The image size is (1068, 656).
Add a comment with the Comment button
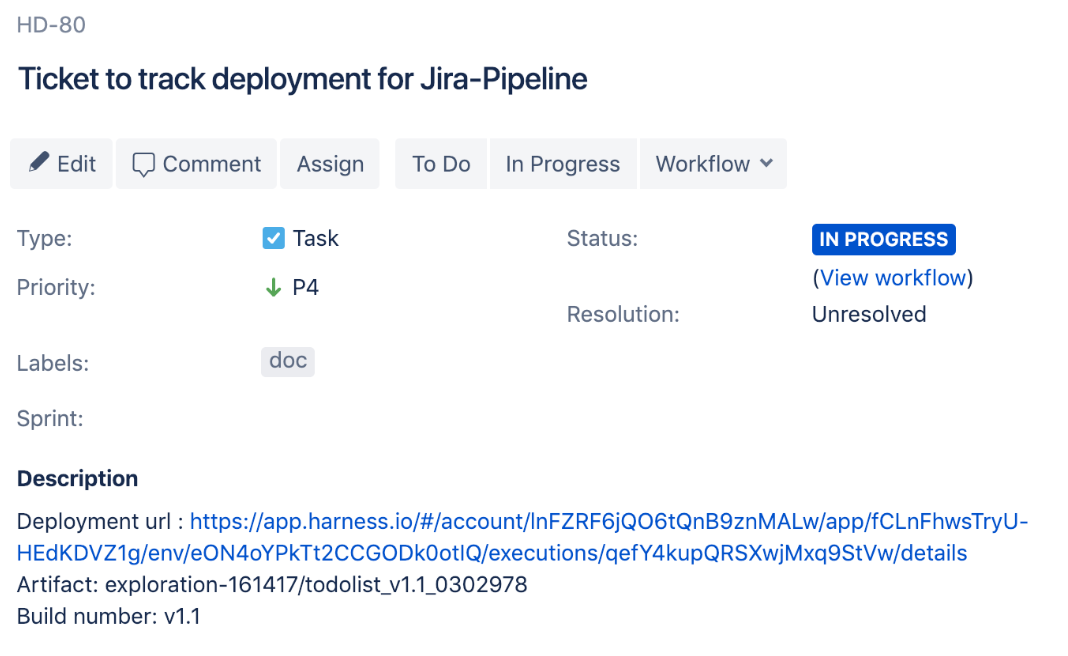[x=196, y=163]
